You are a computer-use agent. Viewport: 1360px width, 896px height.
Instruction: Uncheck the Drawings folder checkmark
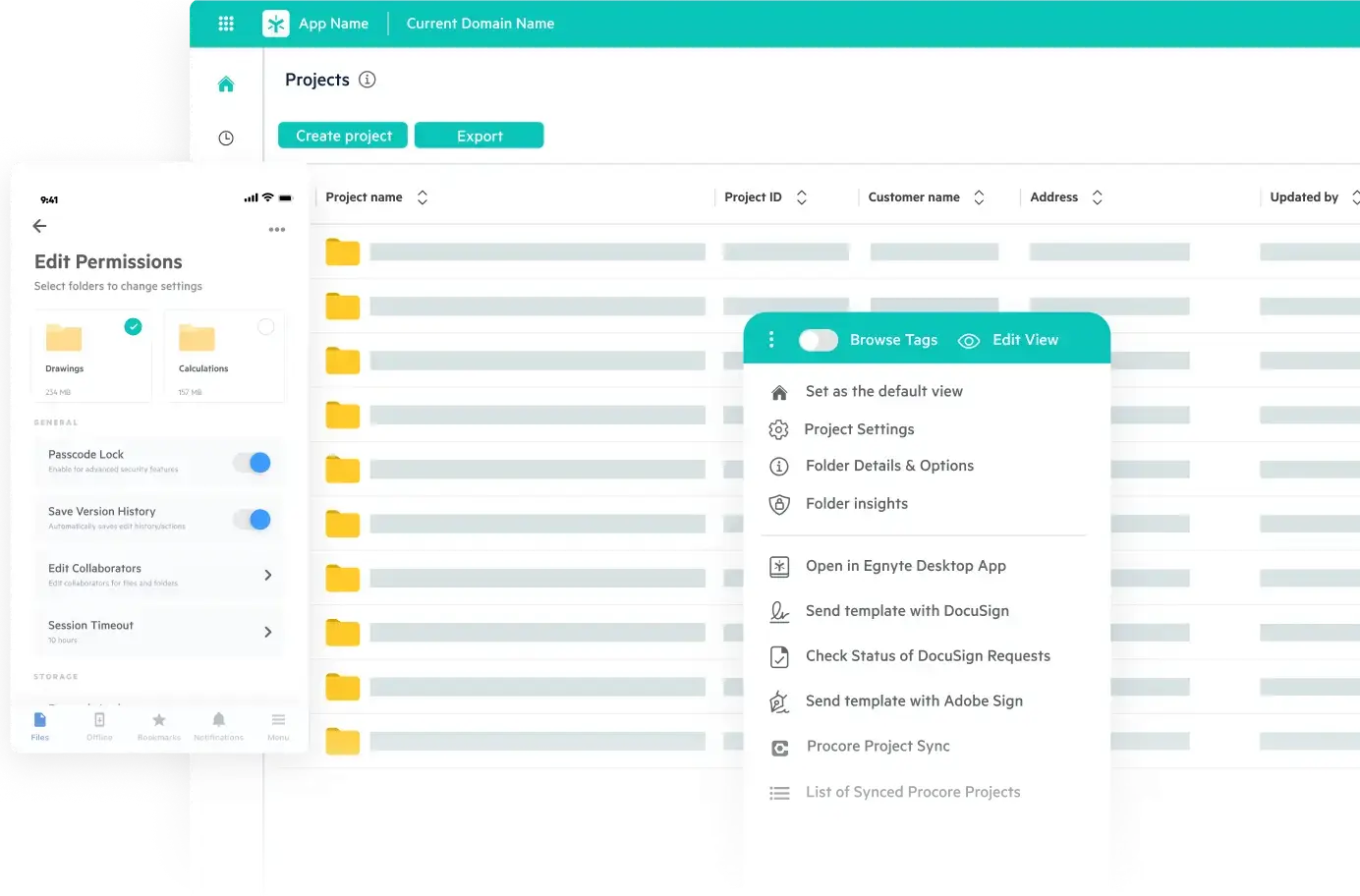(134, 327)
